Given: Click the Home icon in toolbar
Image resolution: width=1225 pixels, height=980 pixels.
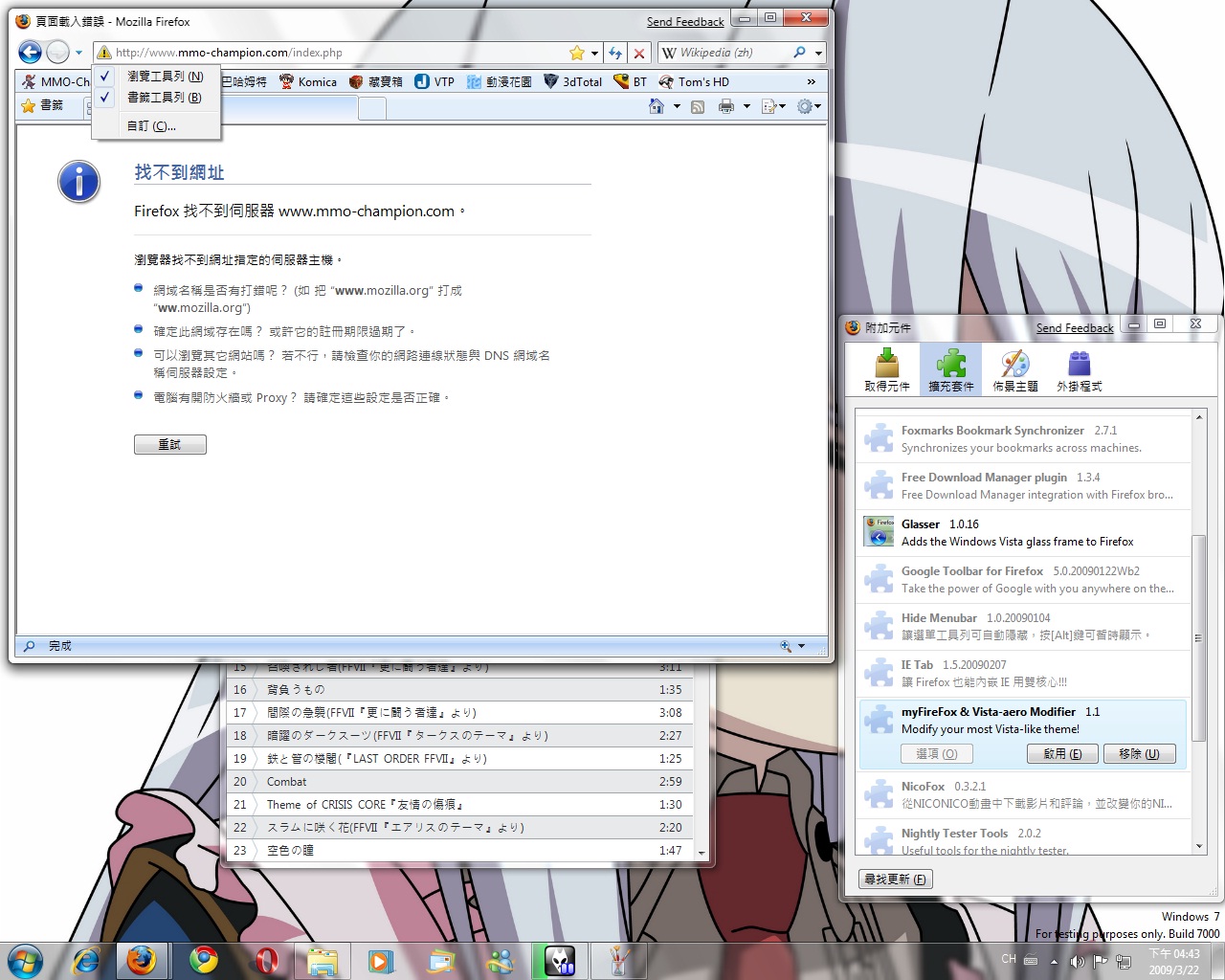Looking at the screenshot, I should 657,106.
